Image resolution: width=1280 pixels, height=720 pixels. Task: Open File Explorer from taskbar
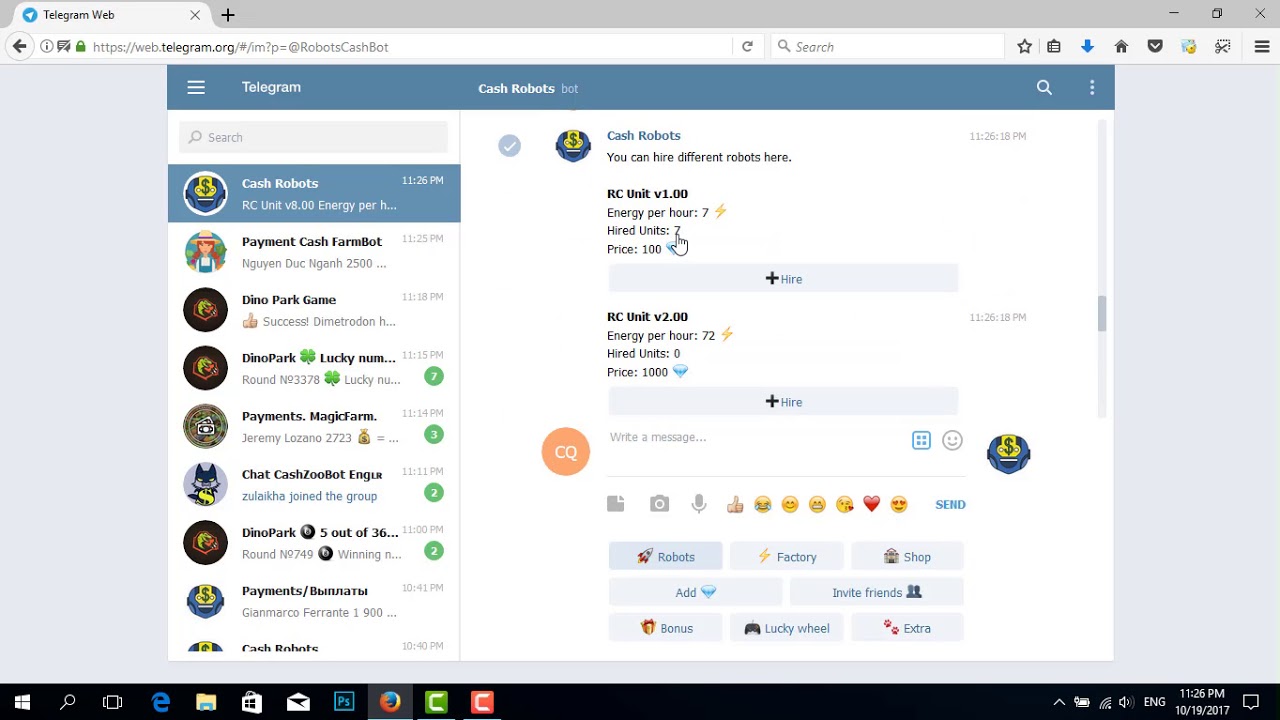coord(206,702)
